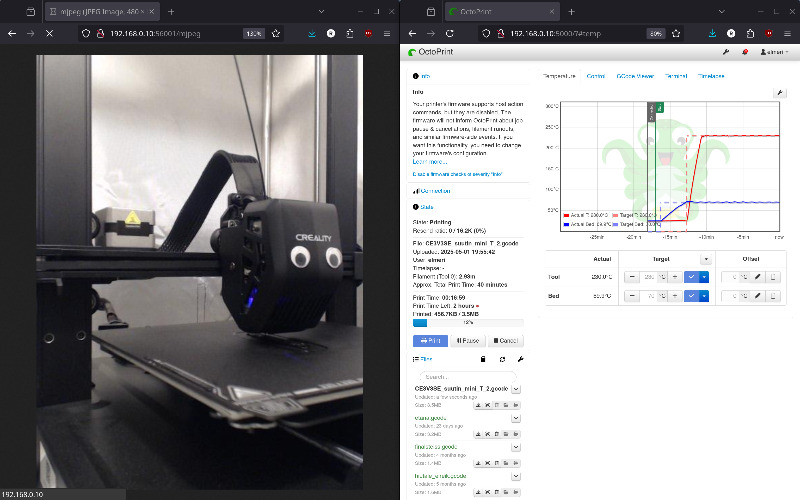This screenshot has height=500, width=800.
Task: Open Bed temperature preset dropdown
Action: (x=704, y=297)
